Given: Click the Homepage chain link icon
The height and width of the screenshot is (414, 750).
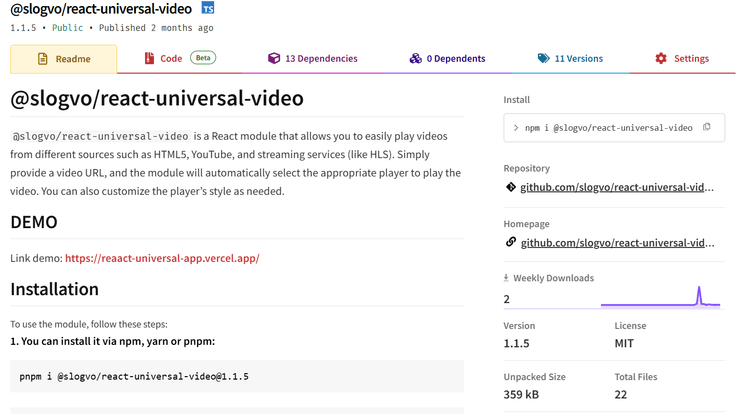Looking at the screenshot, I should 510,242.
